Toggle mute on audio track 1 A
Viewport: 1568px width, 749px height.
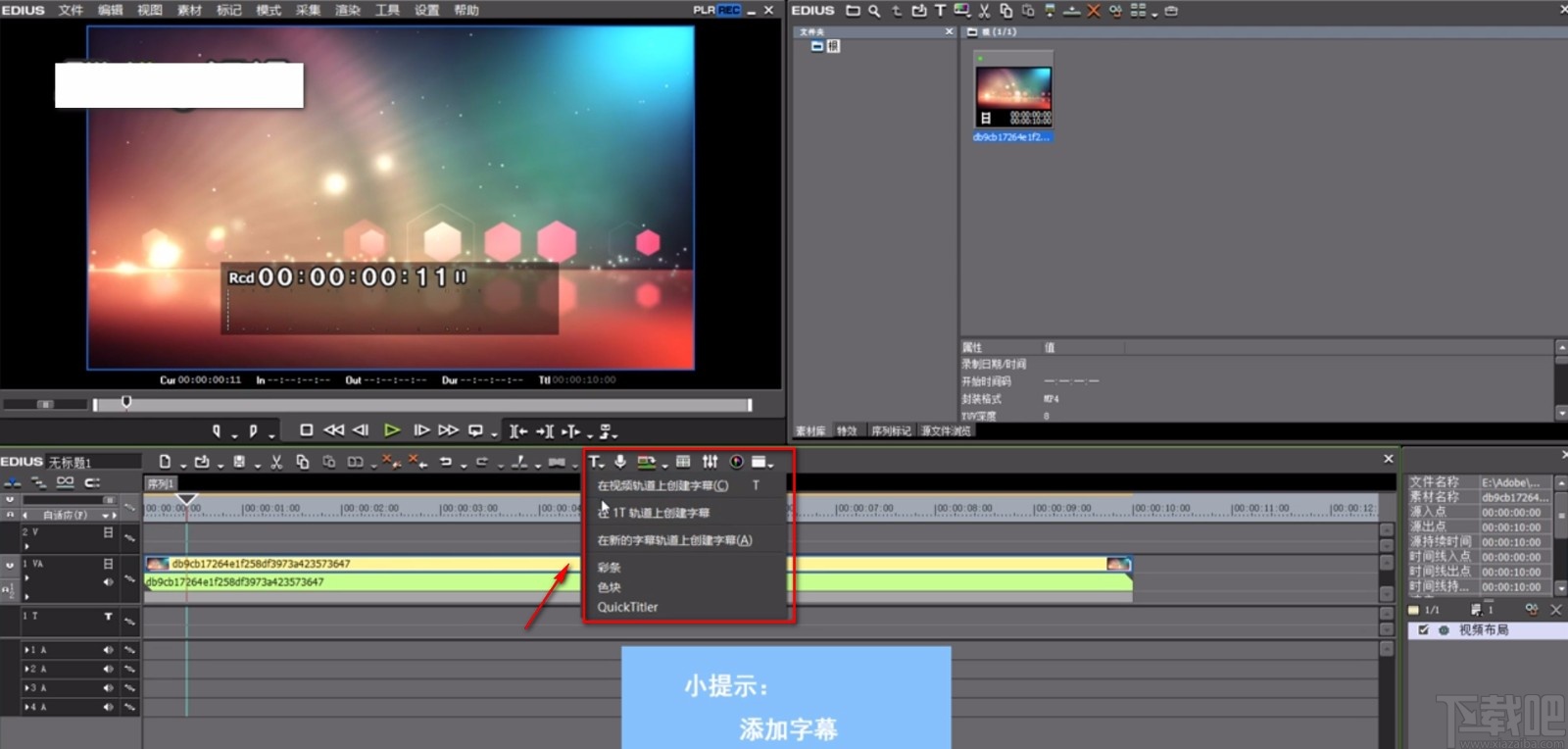(108, 649)
